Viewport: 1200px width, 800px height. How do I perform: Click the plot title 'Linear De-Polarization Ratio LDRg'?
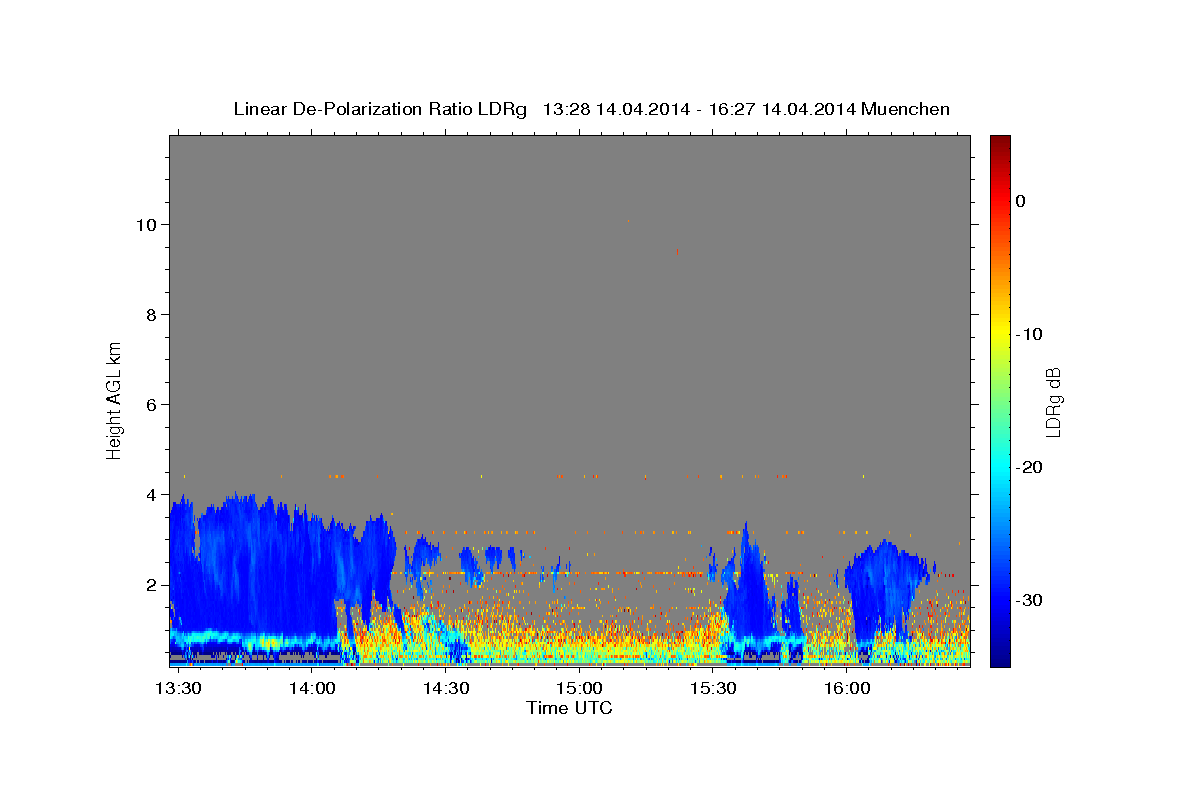(379, 109)
